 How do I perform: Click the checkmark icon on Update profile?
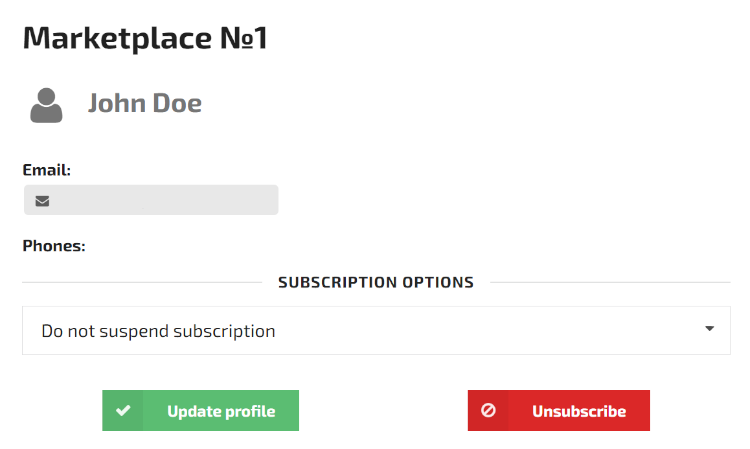123,410
